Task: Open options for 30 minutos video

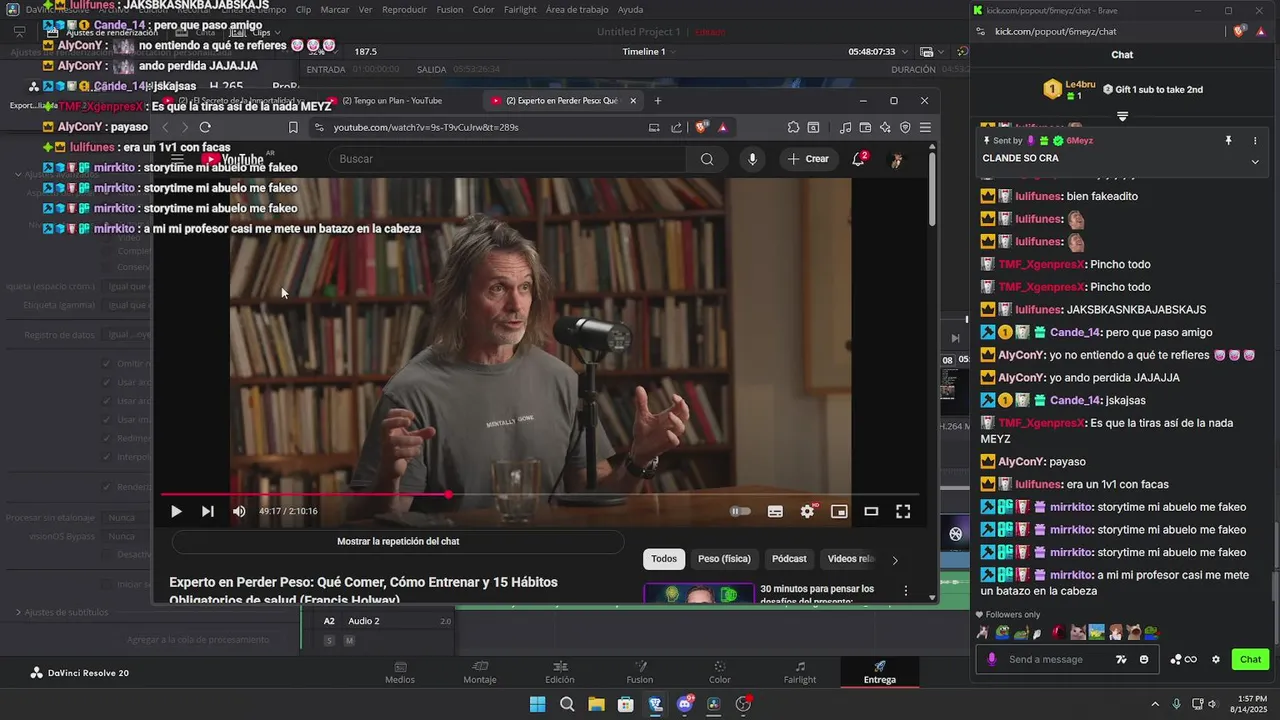Action: pyautogui.click(x=906, y=591)
